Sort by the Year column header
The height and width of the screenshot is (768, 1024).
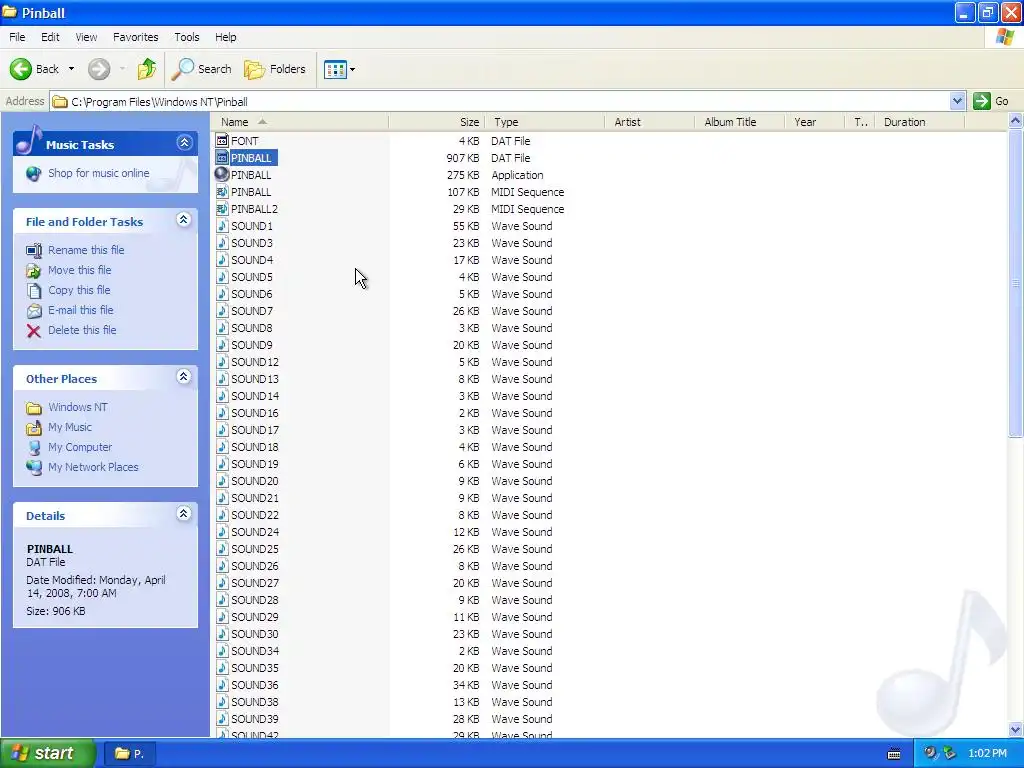click(x=814, y=122)
